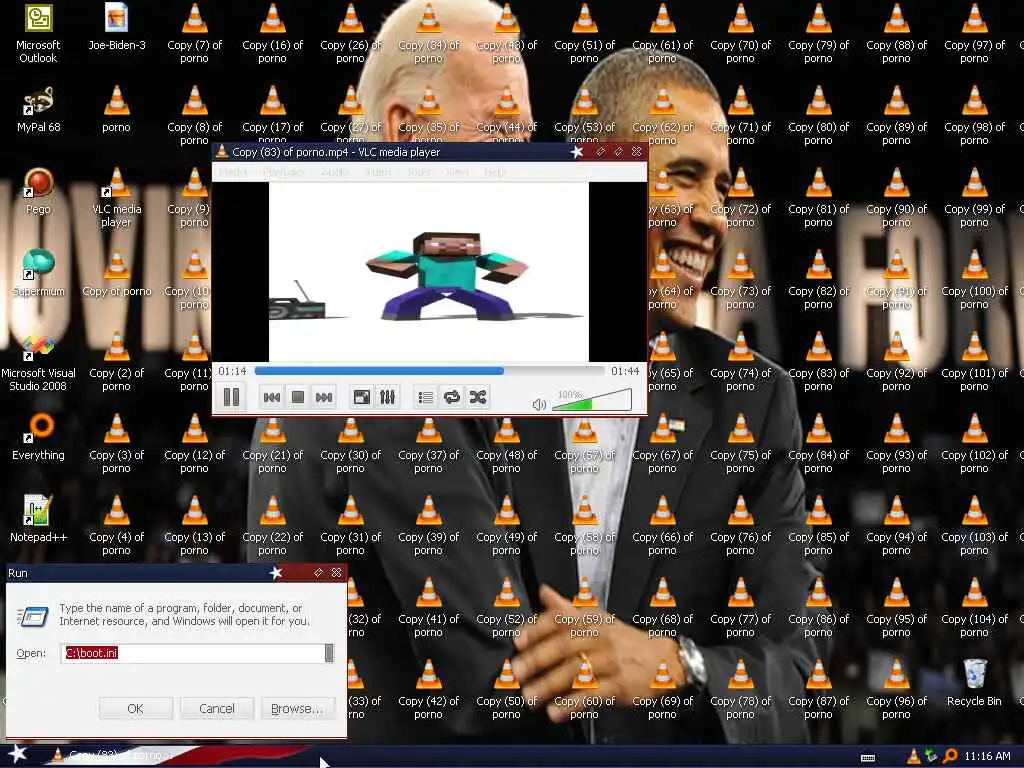Open VLC extended settings (equalizer icon)
The width and height of the screenshot is (1024, 768).
(x=387, y=397)
